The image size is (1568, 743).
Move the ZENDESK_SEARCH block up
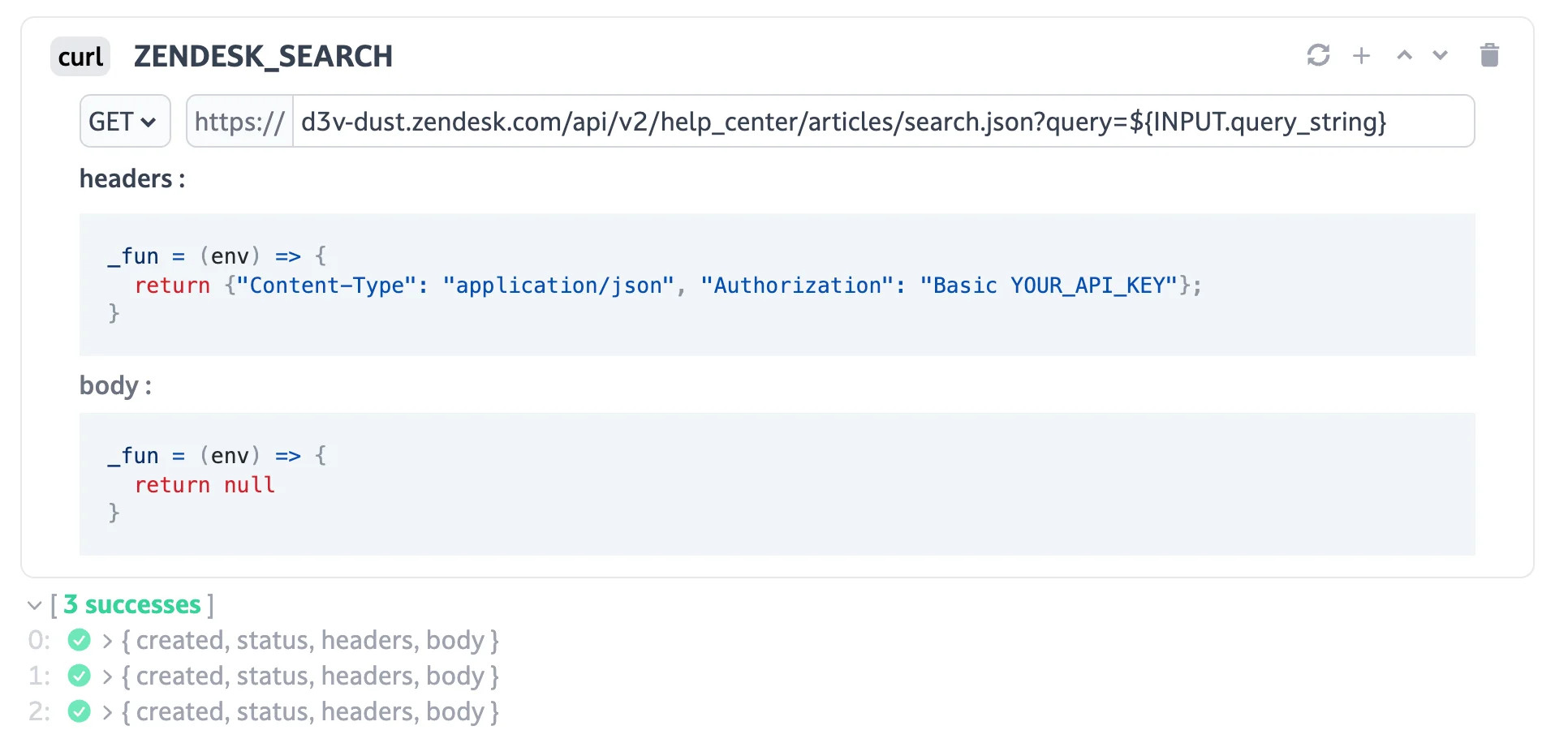point(1404,55)
